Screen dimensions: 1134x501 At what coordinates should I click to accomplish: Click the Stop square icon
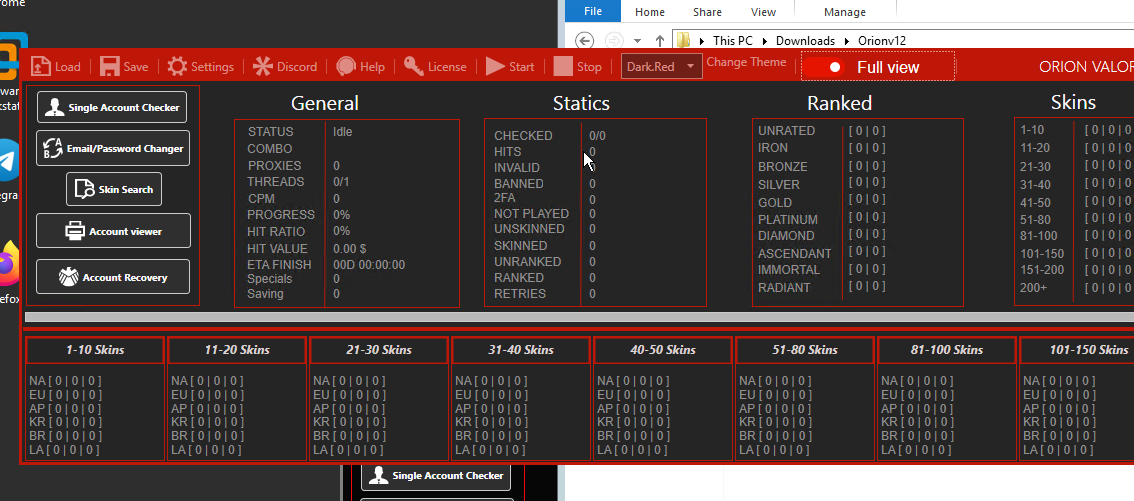coord(563,67)
